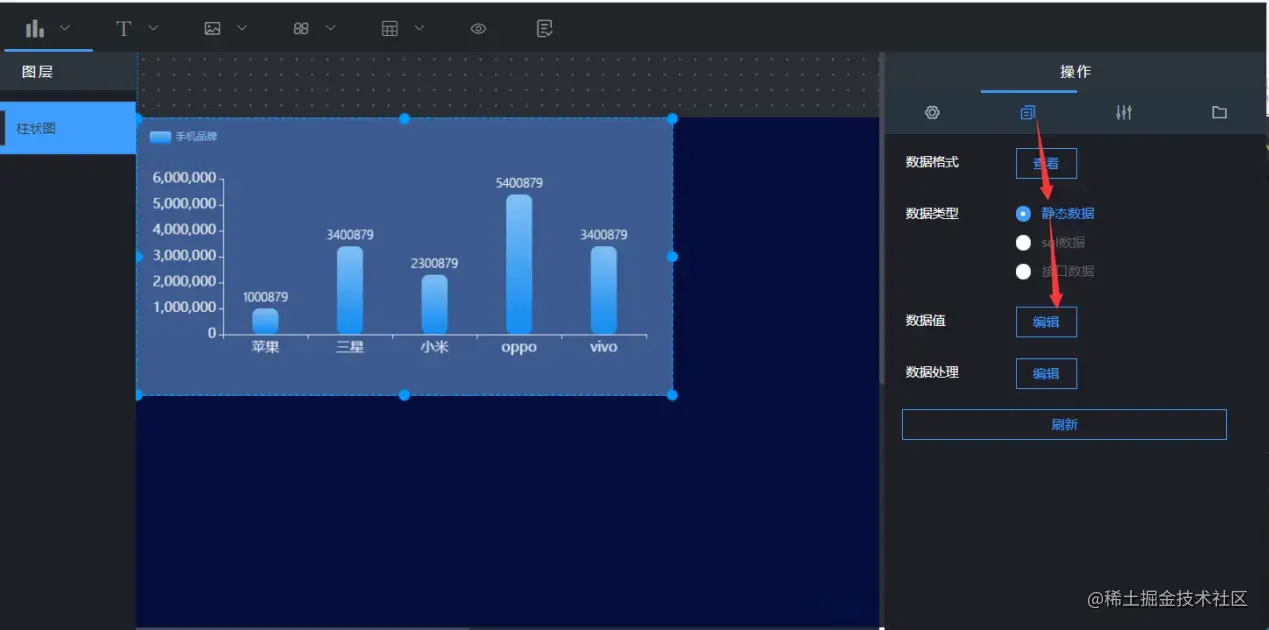
Task: Click the 苹果 bar in the chart
Action: (265, 321)
